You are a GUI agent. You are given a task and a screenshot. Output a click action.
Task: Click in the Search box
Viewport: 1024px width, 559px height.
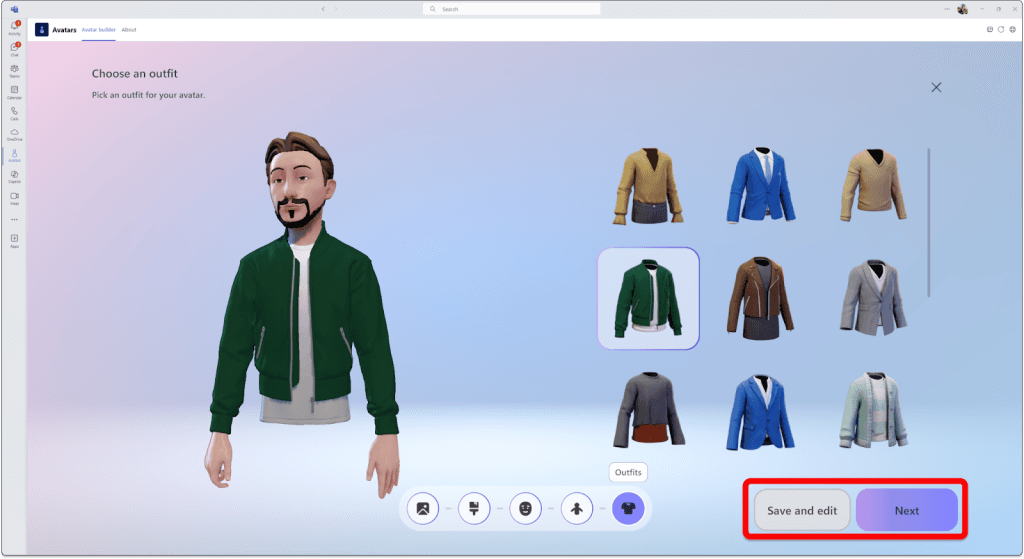pyautogui.click(x=512, y=9)
